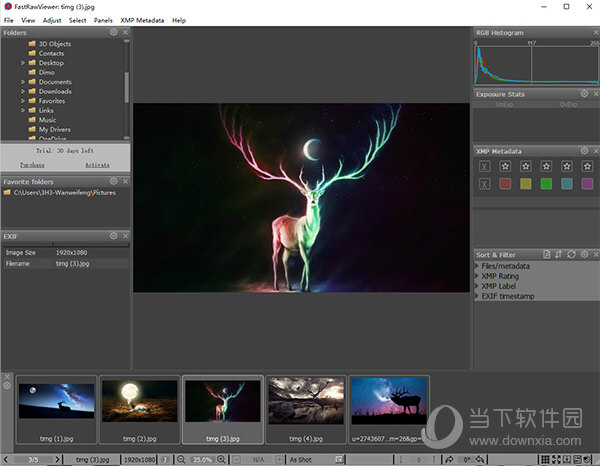
Task: Click the Purchase link
Action: pos(32,165)
